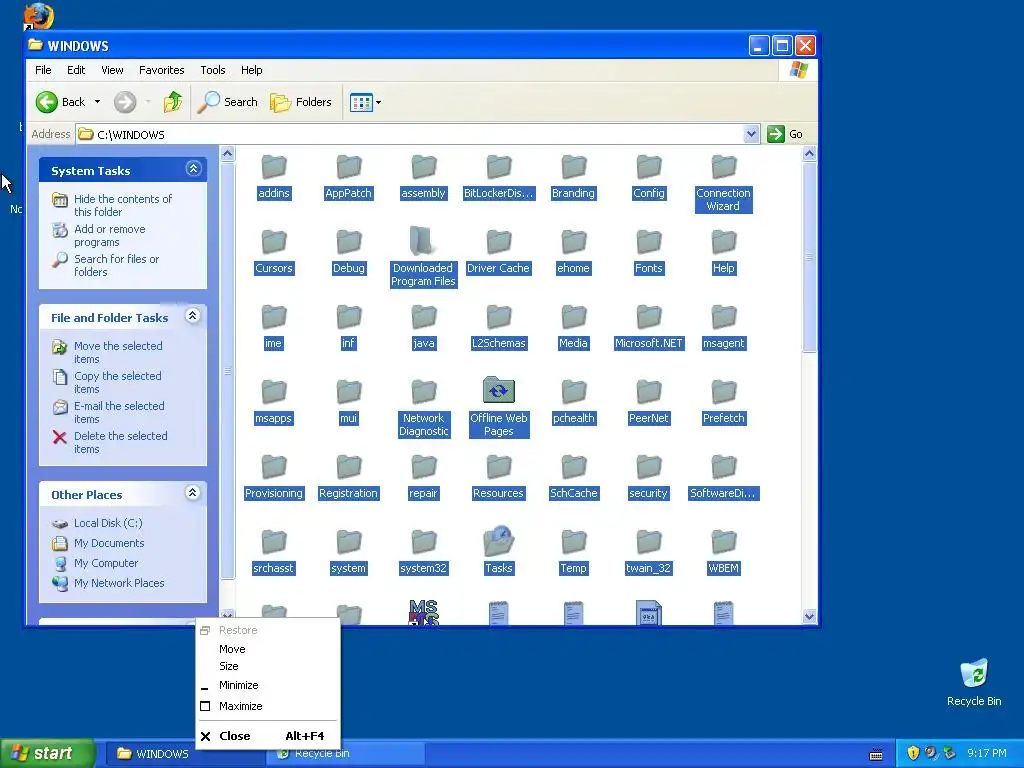Select the assembly folder icon
Image resolution: width=1024 pixels, height=768 pixels.
click(424, 167)
